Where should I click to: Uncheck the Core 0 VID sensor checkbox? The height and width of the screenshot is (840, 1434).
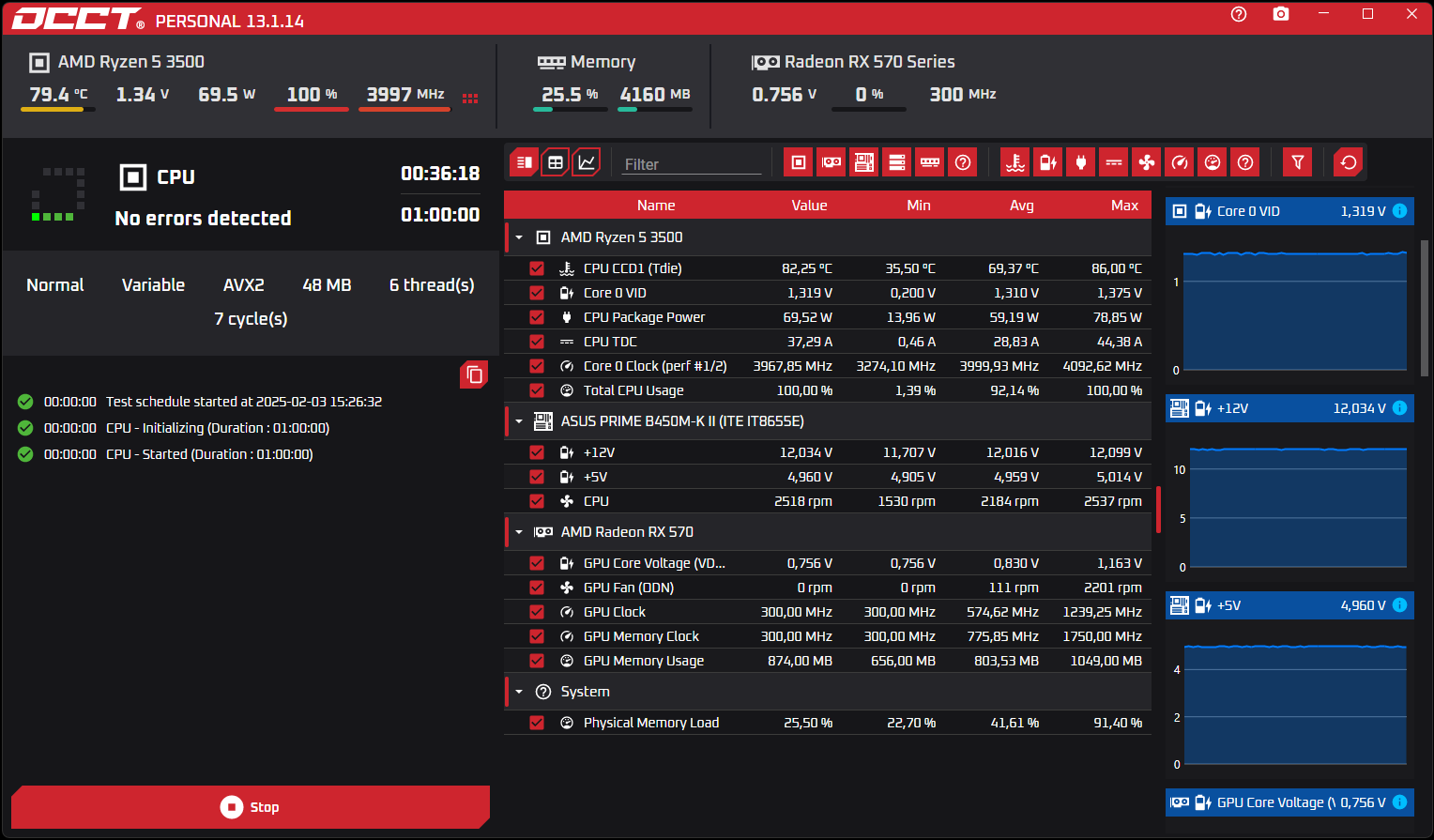pos(537,293)
